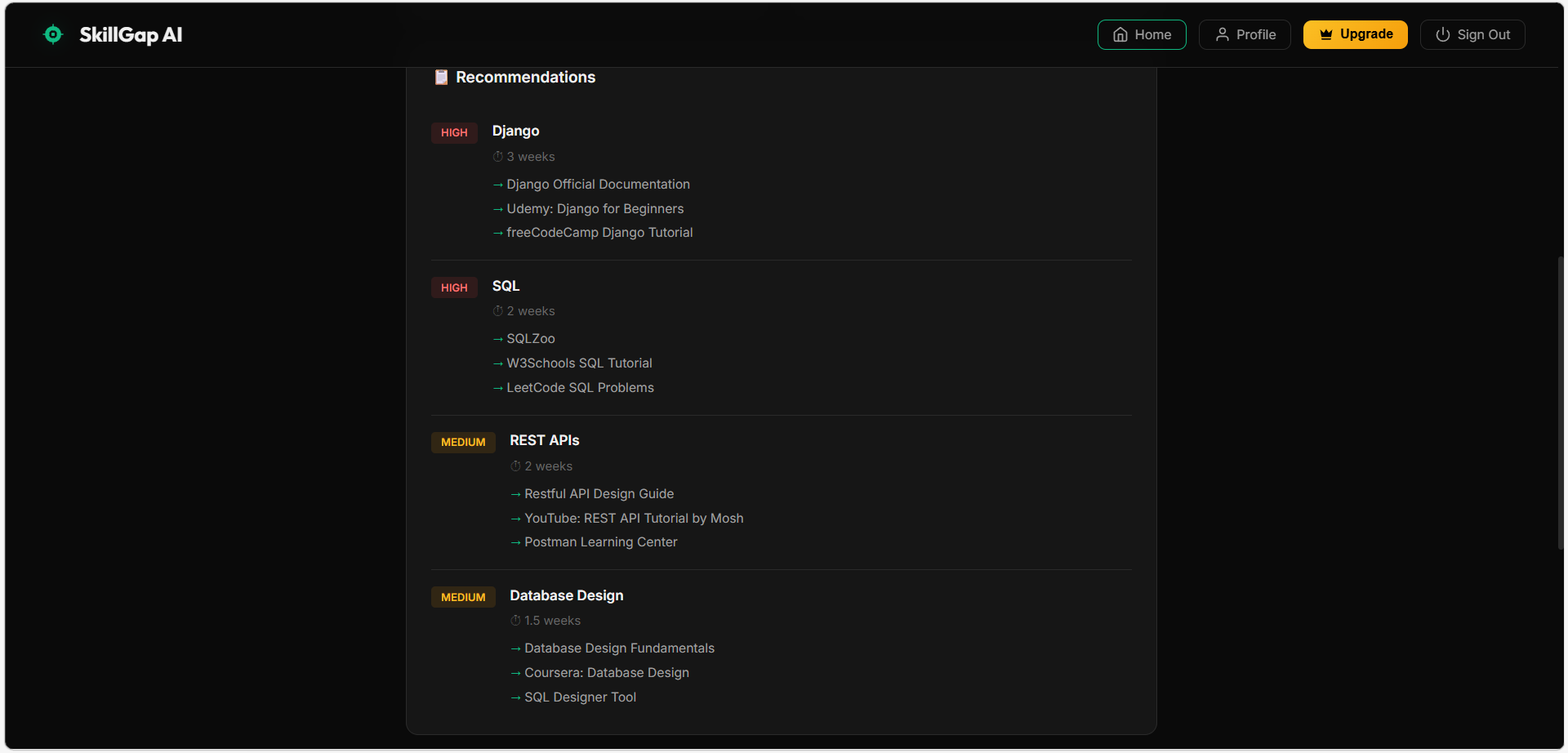Click the person icon beside Profile

coord(1223,34)
